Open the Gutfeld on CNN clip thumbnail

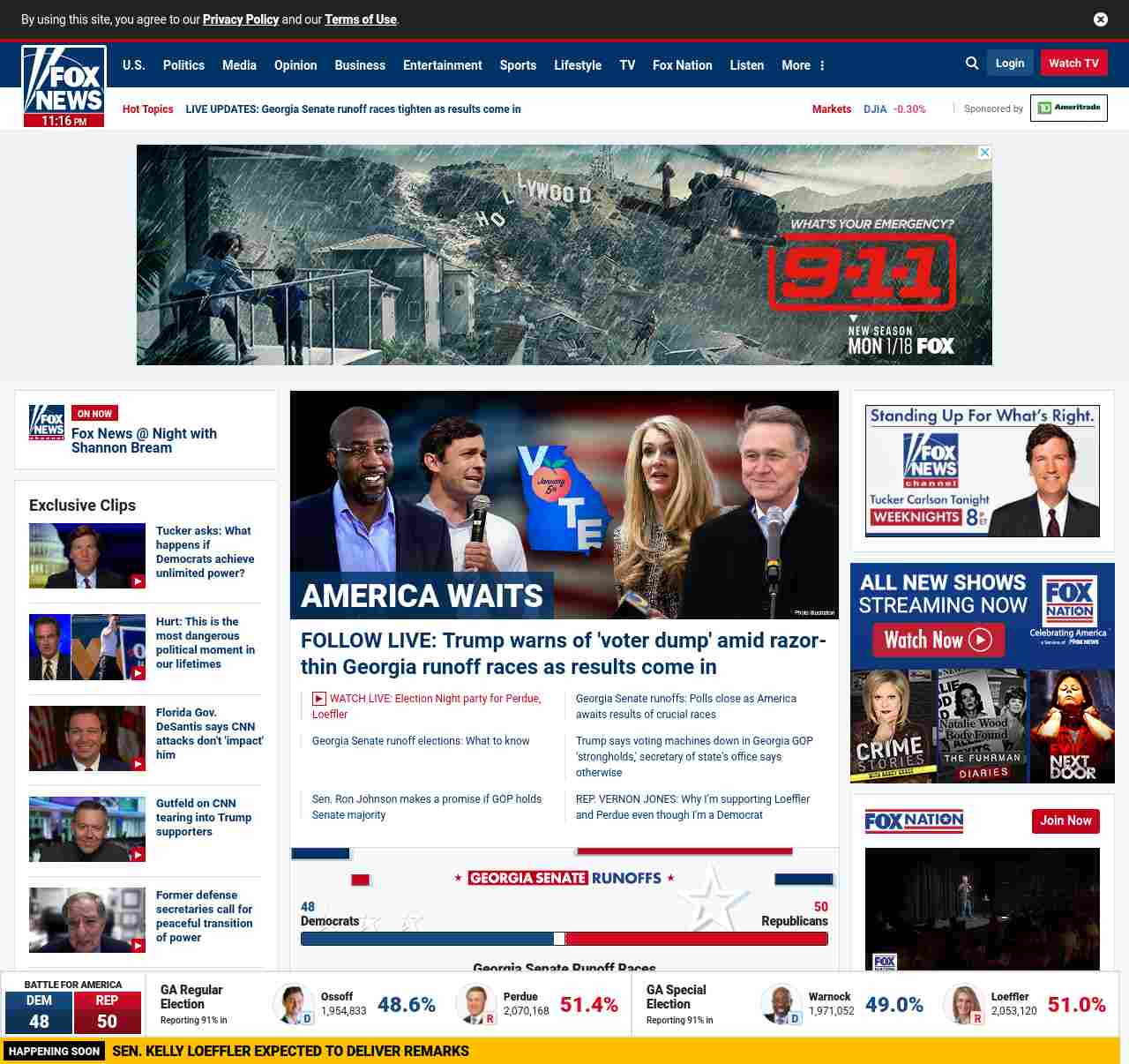click(87, 829)
